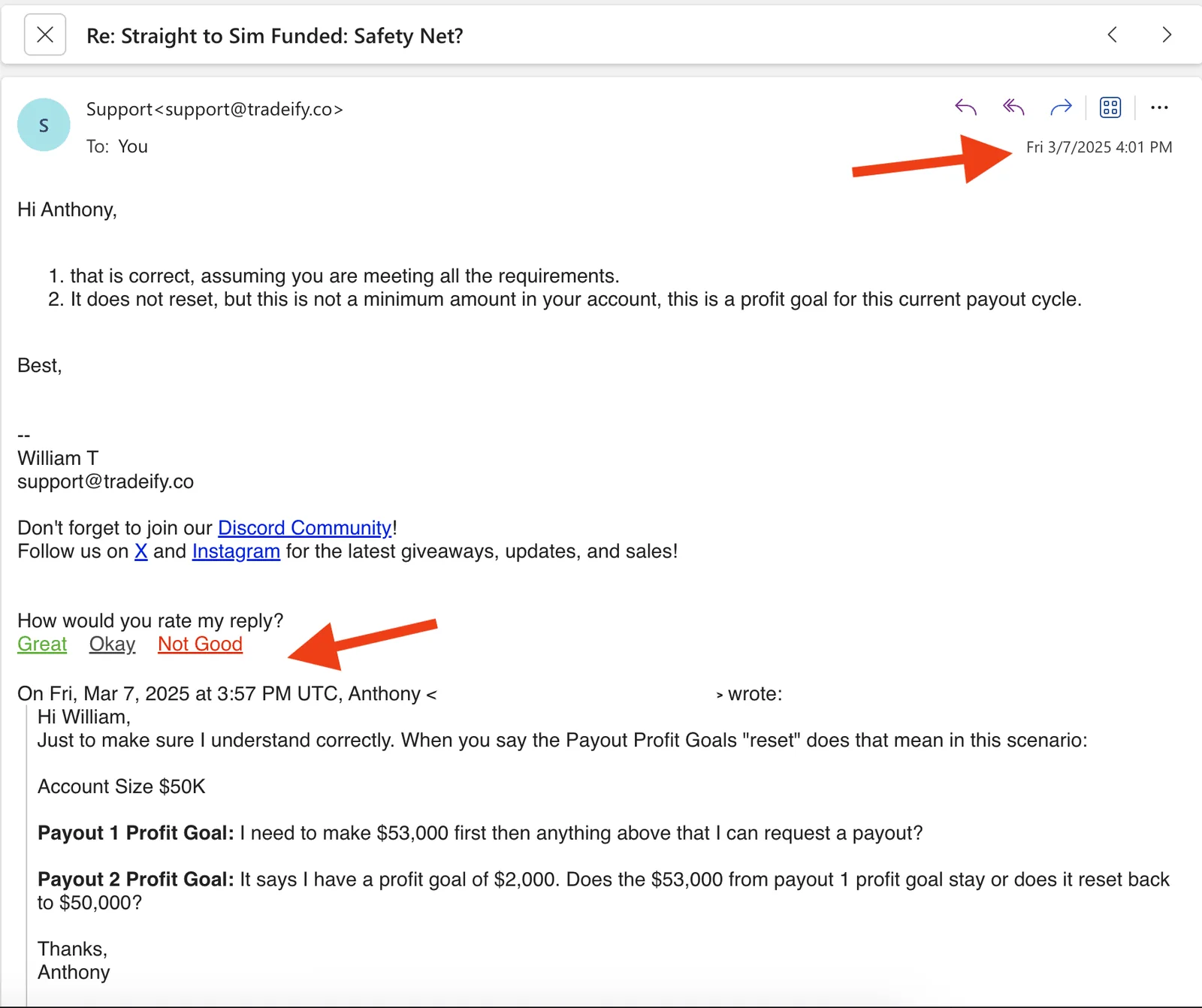
Task: Go to previous message arrow
Action: [1113, 35]
